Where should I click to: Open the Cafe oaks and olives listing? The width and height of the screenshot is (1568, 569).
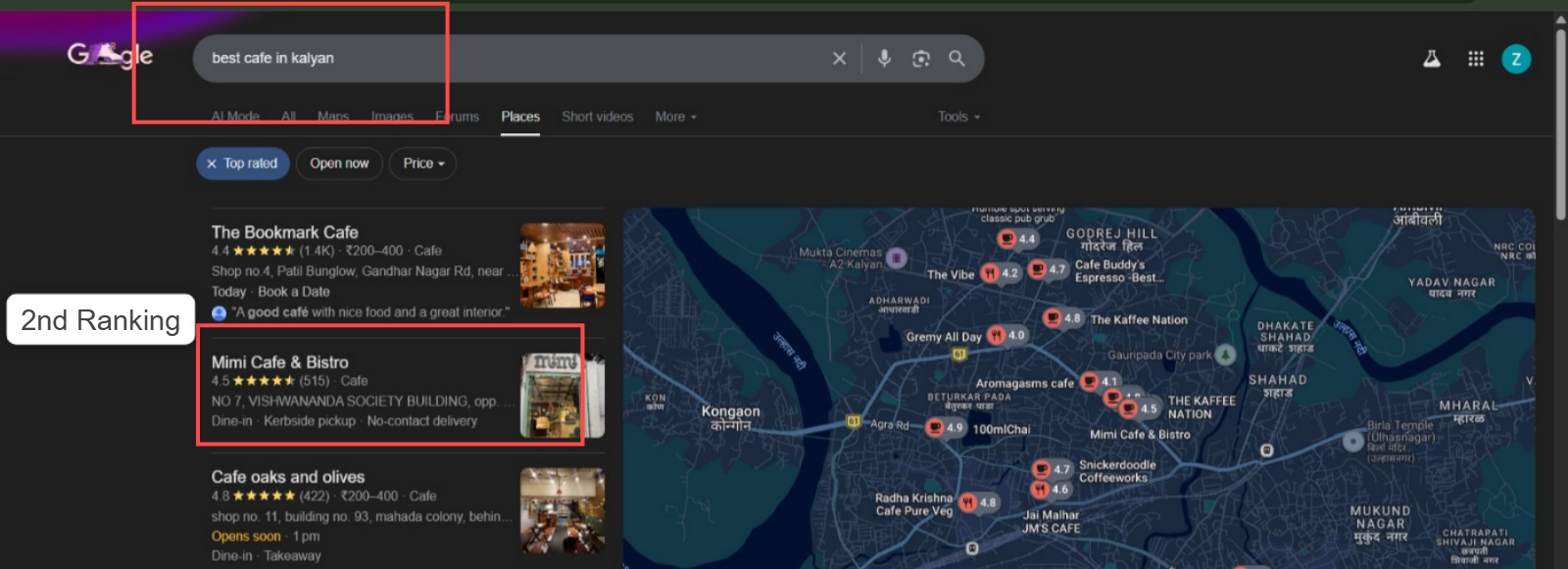point(288,477)
